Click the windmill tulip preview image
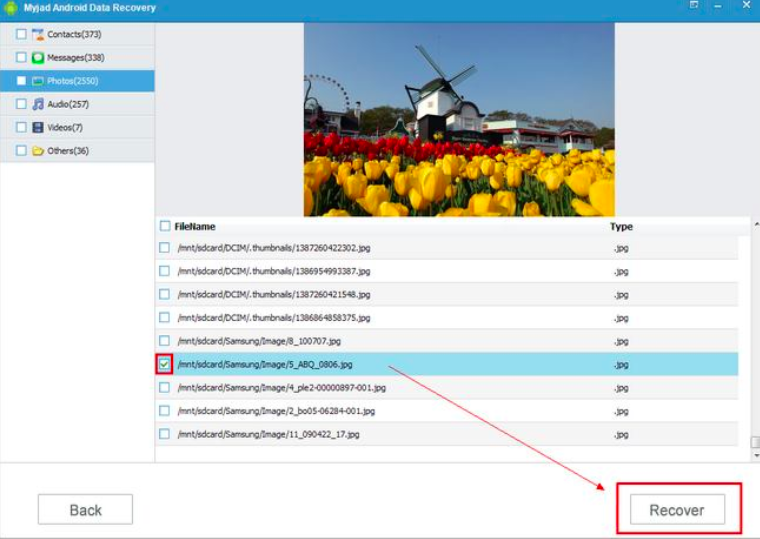Image resolution: width=760 pixels, height=539 pixels. click(x=459, y=119)
